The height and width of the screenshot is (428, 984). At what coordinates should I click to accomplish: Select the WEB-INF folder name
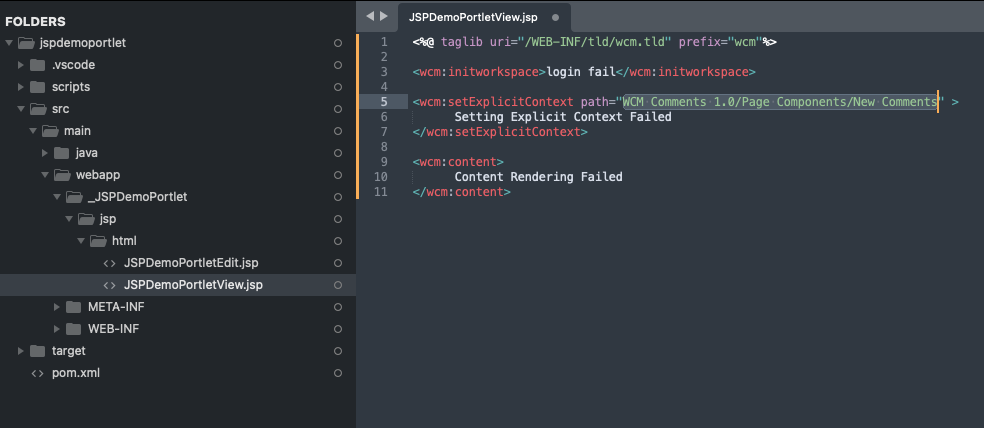pyautogui.click(x=114, y=329)
